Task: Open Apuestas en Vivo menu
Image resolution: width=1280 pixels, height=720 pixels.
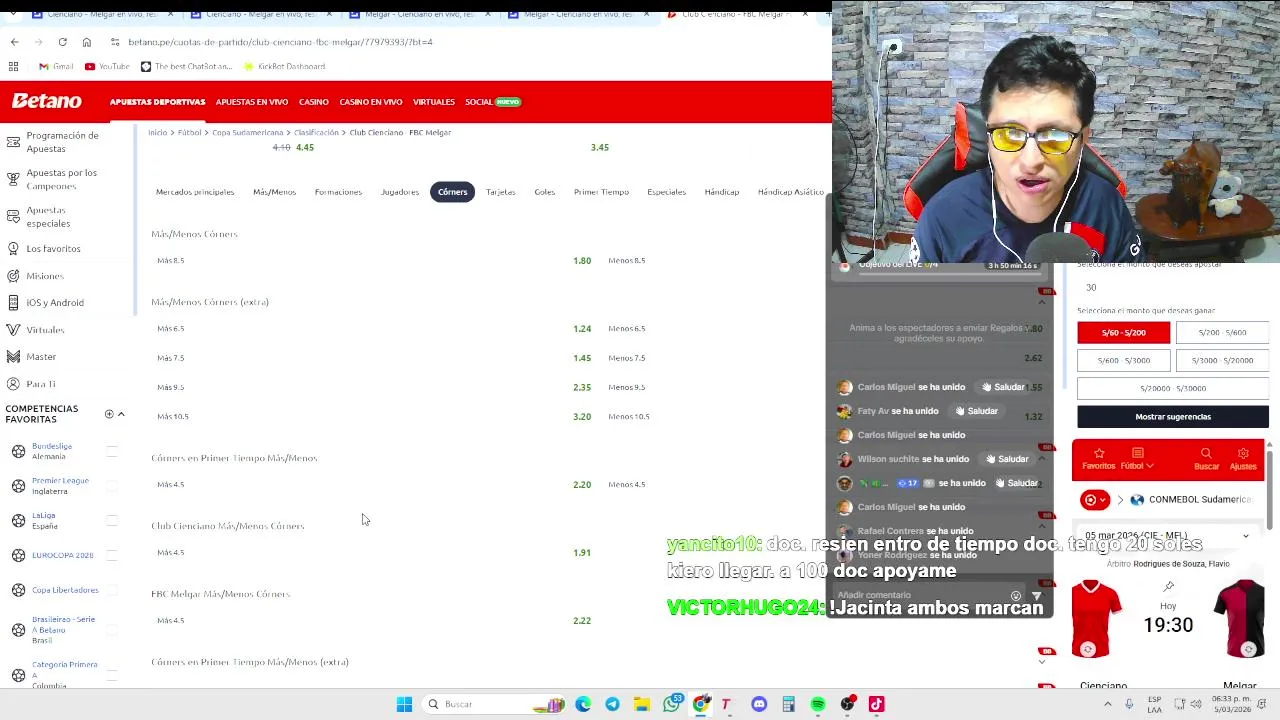Action: click(252, 102)
